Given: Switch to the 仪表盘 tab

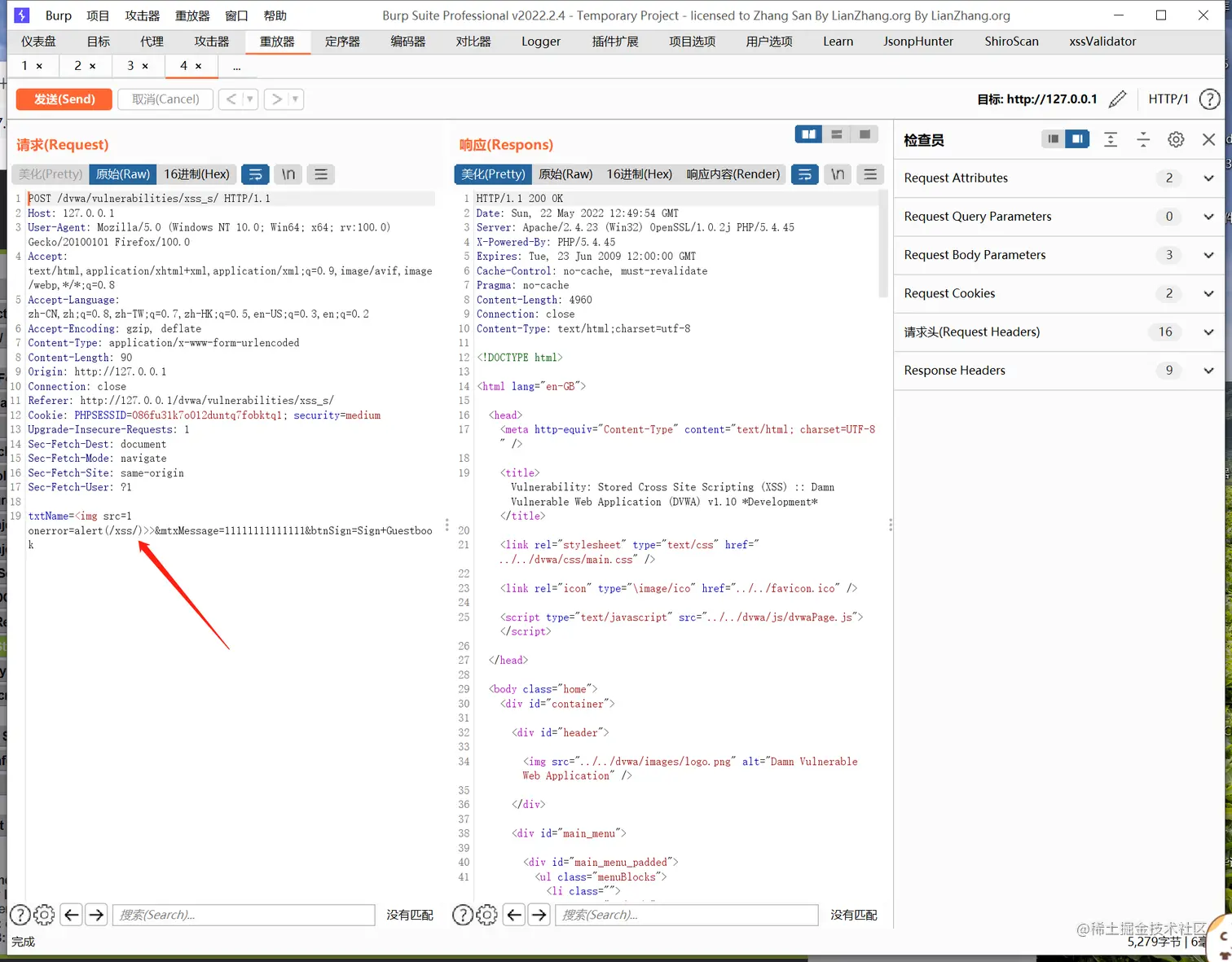Looking at the screenshot, I should (39, 42).
